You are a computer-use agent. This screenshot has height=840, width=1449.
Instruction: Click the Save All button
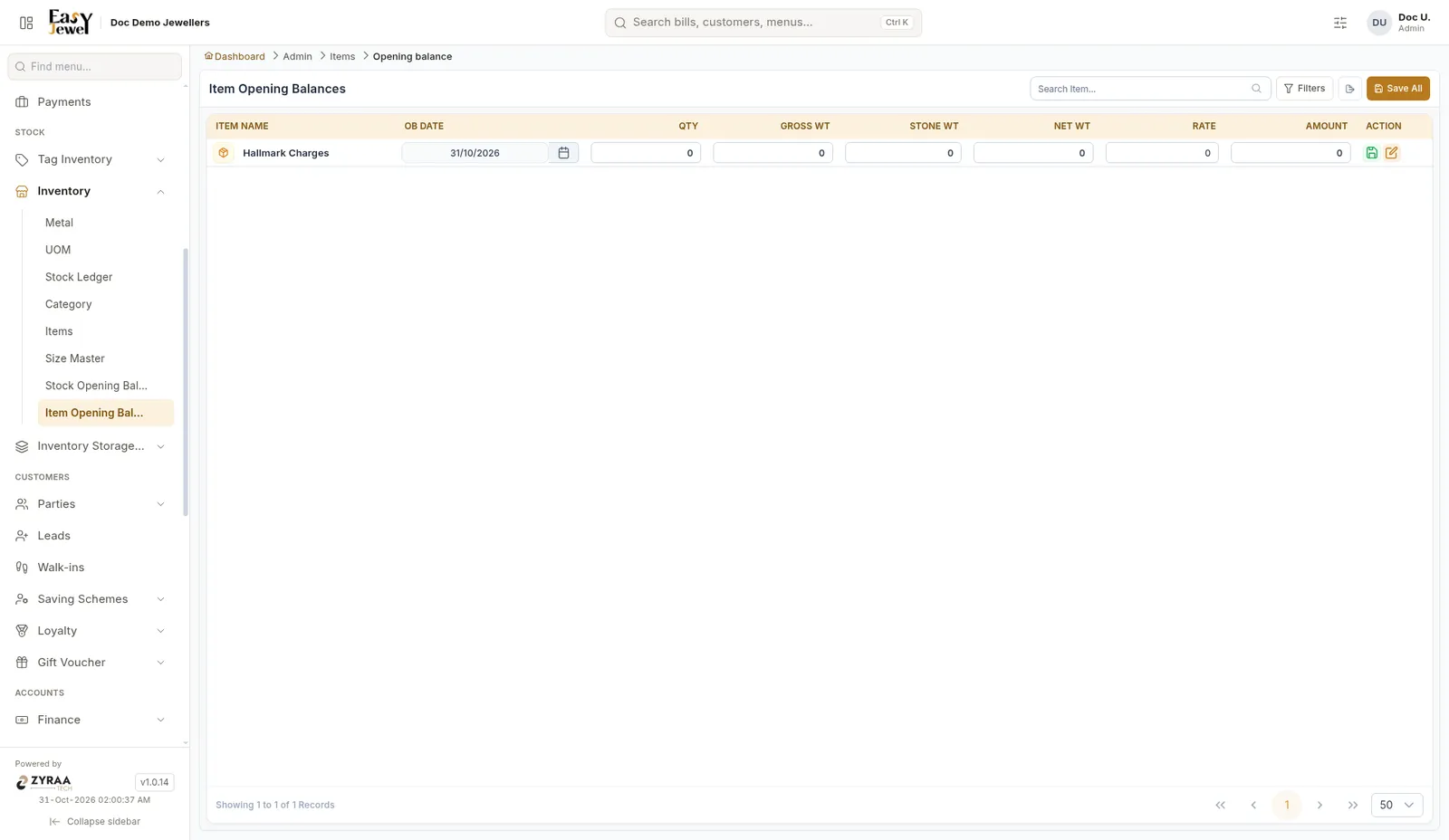tap(1398, 89)
